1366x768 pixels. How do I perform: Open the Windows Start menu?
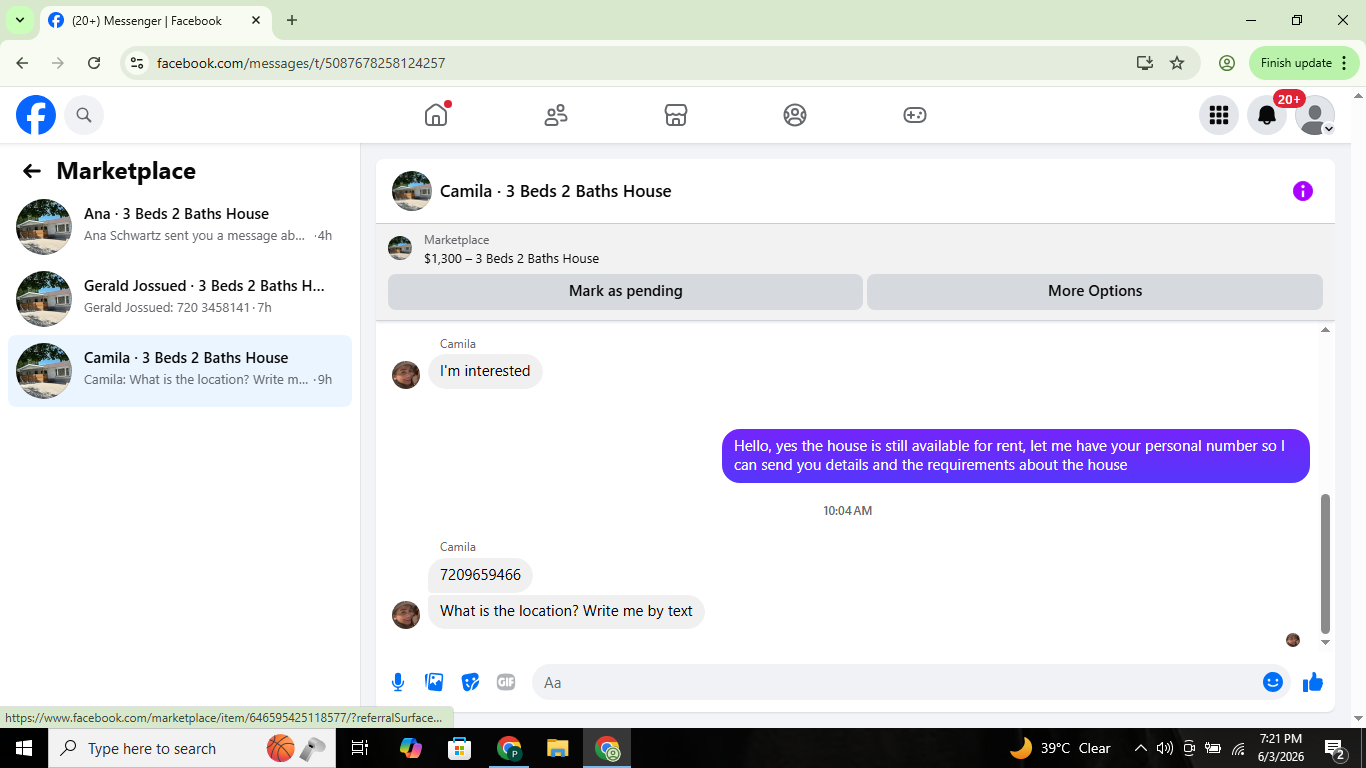[24, 748]
